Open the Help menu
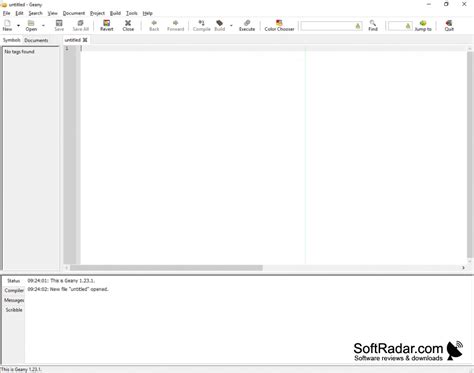The width and height of the screenshot is (474, 373). (x=148, y=13)
